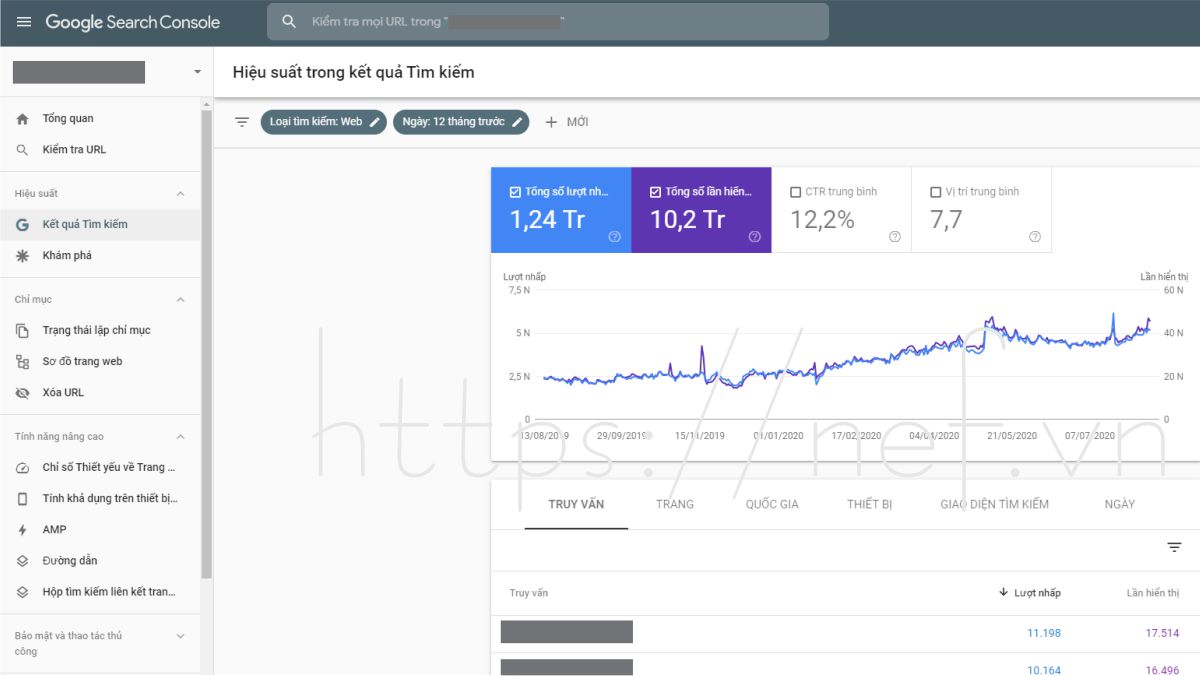Image resolution: width=1200 pixels, height=676 pixels.
Task: Collapse the Hiệu suất sidebar section
Action: pos(180,192)
